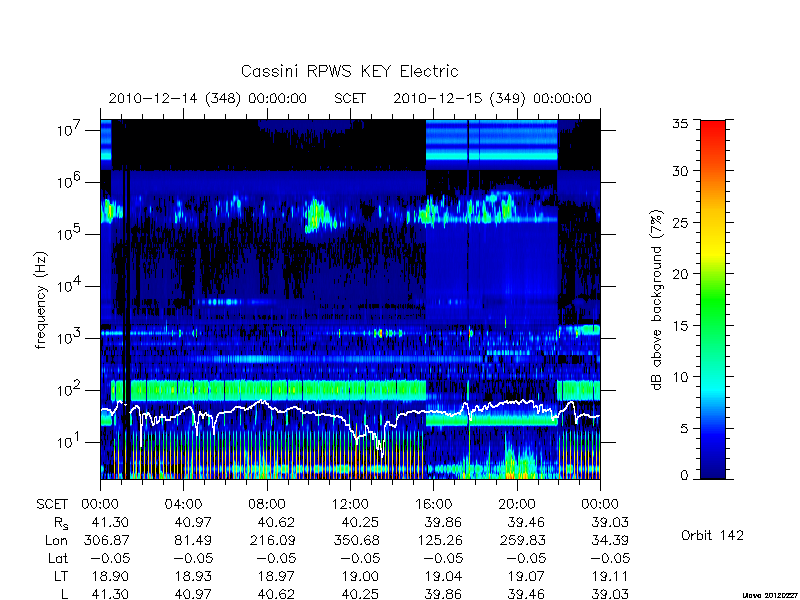
Task: Click the SCET 20:00 time tick label
Action: (516, 504)
